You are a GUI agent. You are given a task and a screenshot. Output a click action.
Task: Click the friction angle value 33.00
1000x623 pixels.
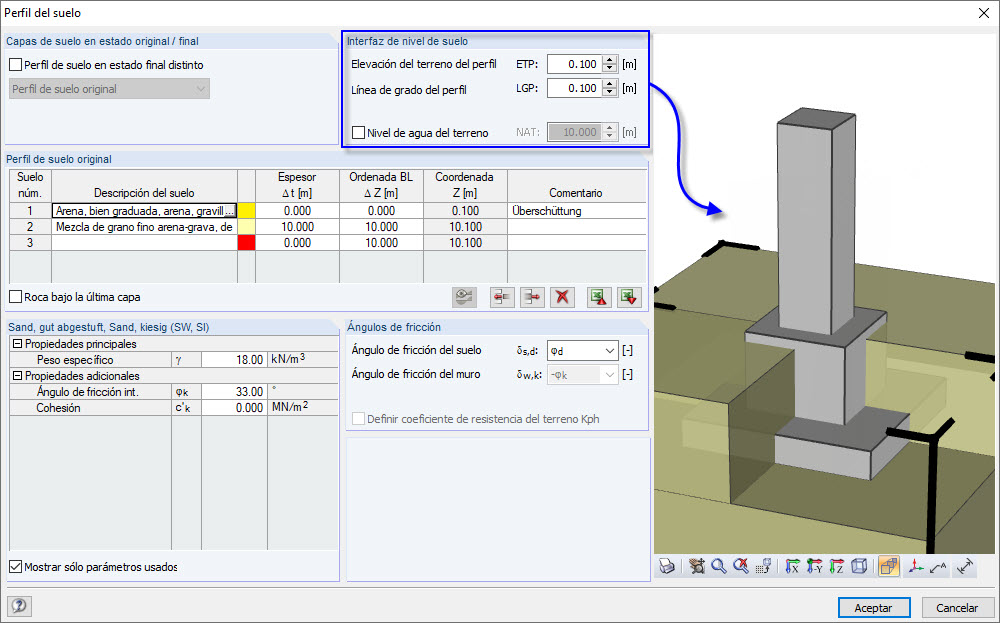[x=234, y=392]
